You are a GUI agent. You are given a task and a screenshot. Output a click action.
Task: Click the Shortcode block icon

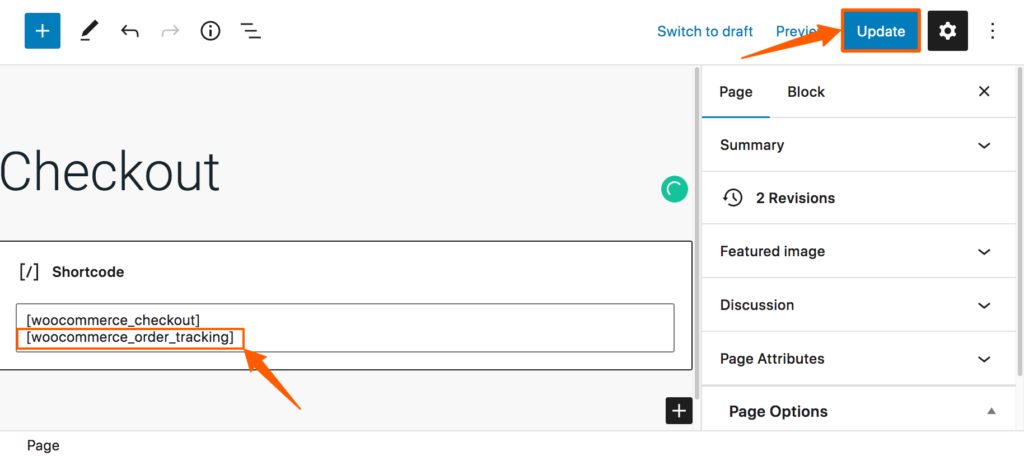coord(29,272)
